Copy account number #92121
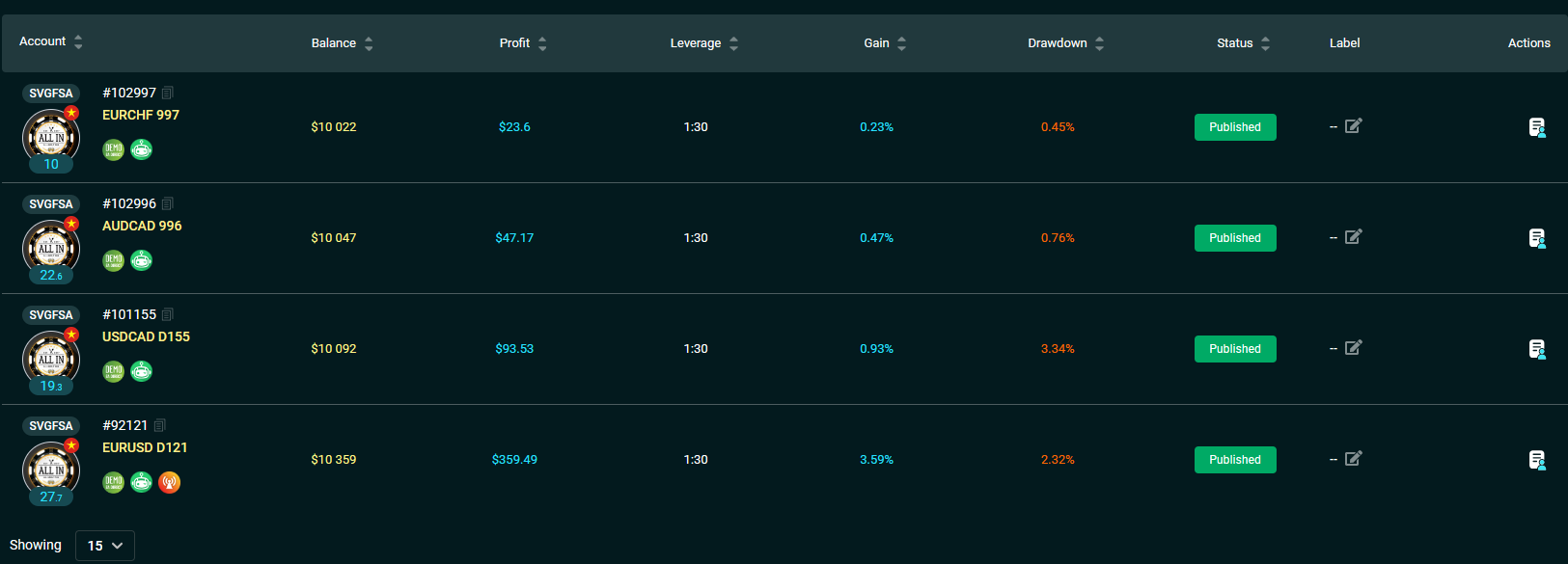The height and width of the screenshot is (564, 1568). tap(160, 426)
